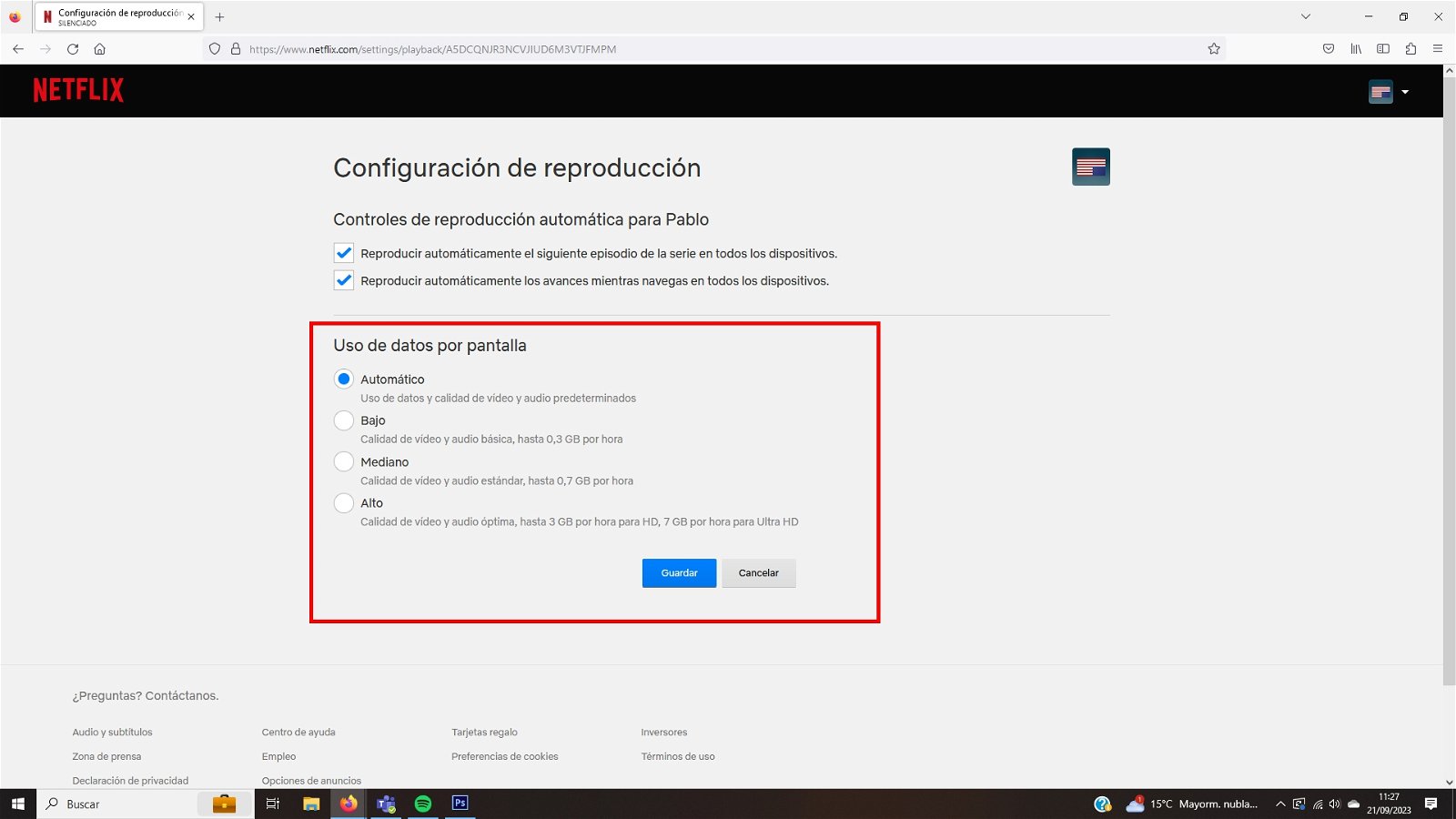
Task: Open the Firefox library icon
Action: 1356,49
